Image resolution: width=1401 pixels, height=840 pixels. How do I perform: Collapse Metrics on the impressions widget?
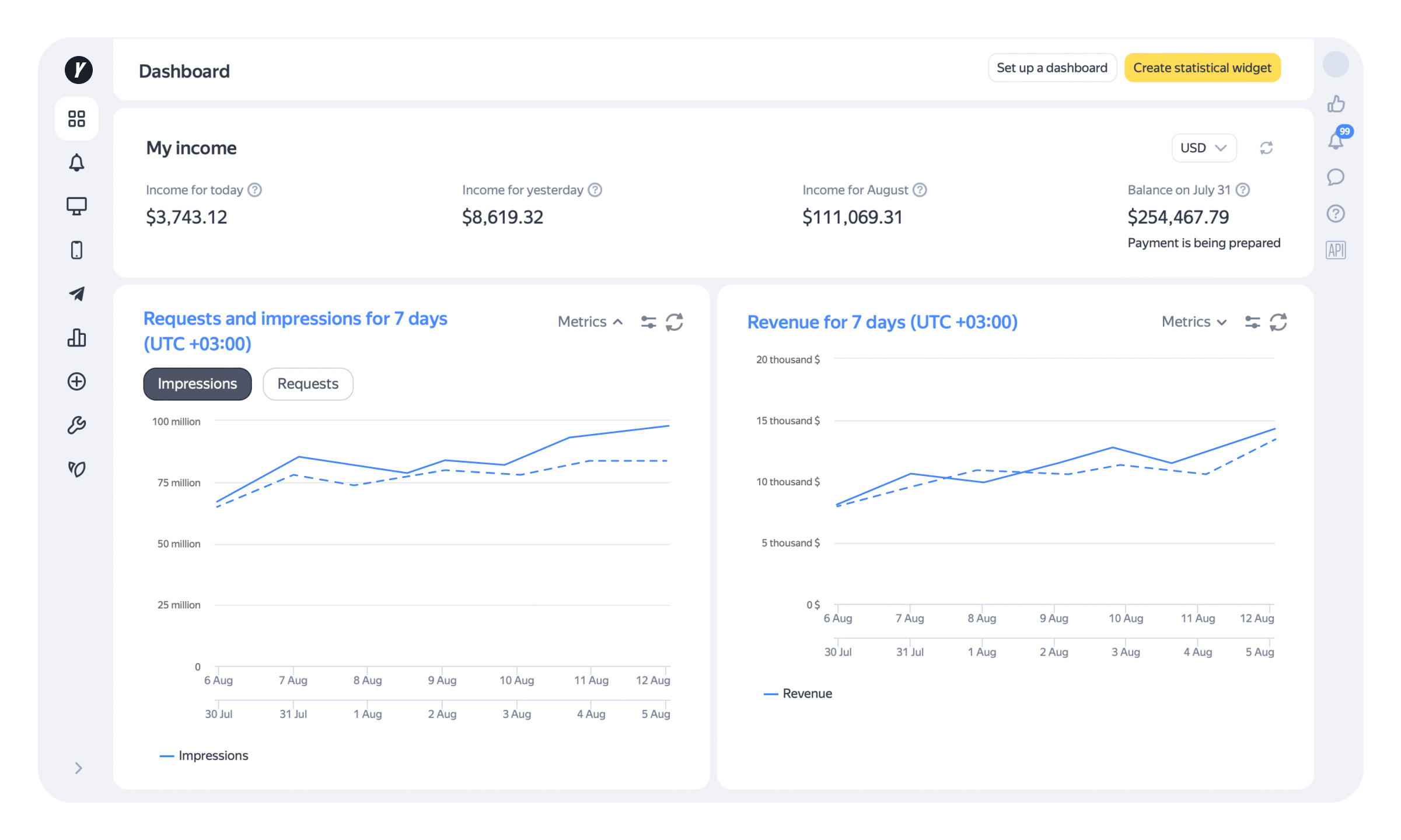point(591,321)
